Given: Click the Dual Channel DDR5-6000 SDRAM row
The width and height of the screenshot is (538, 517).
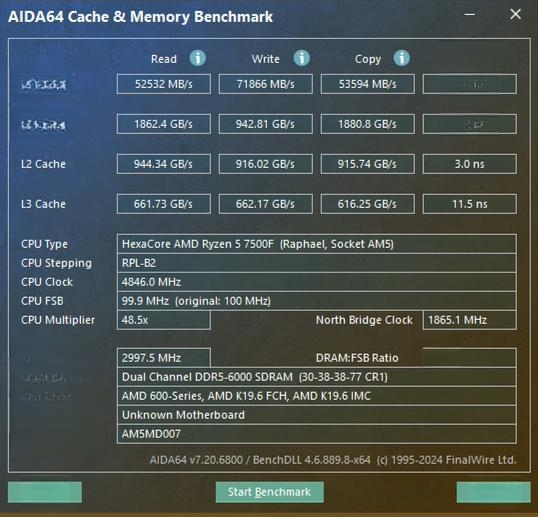Looking at the screenshot, I should (x=317, y=377).
